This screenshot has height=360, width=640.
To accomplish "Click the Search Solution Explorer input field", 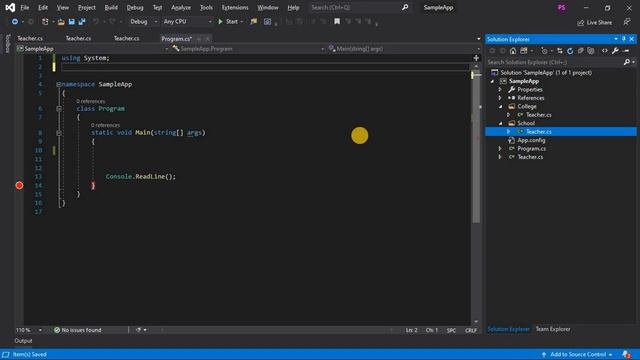I will pos(554,62).
